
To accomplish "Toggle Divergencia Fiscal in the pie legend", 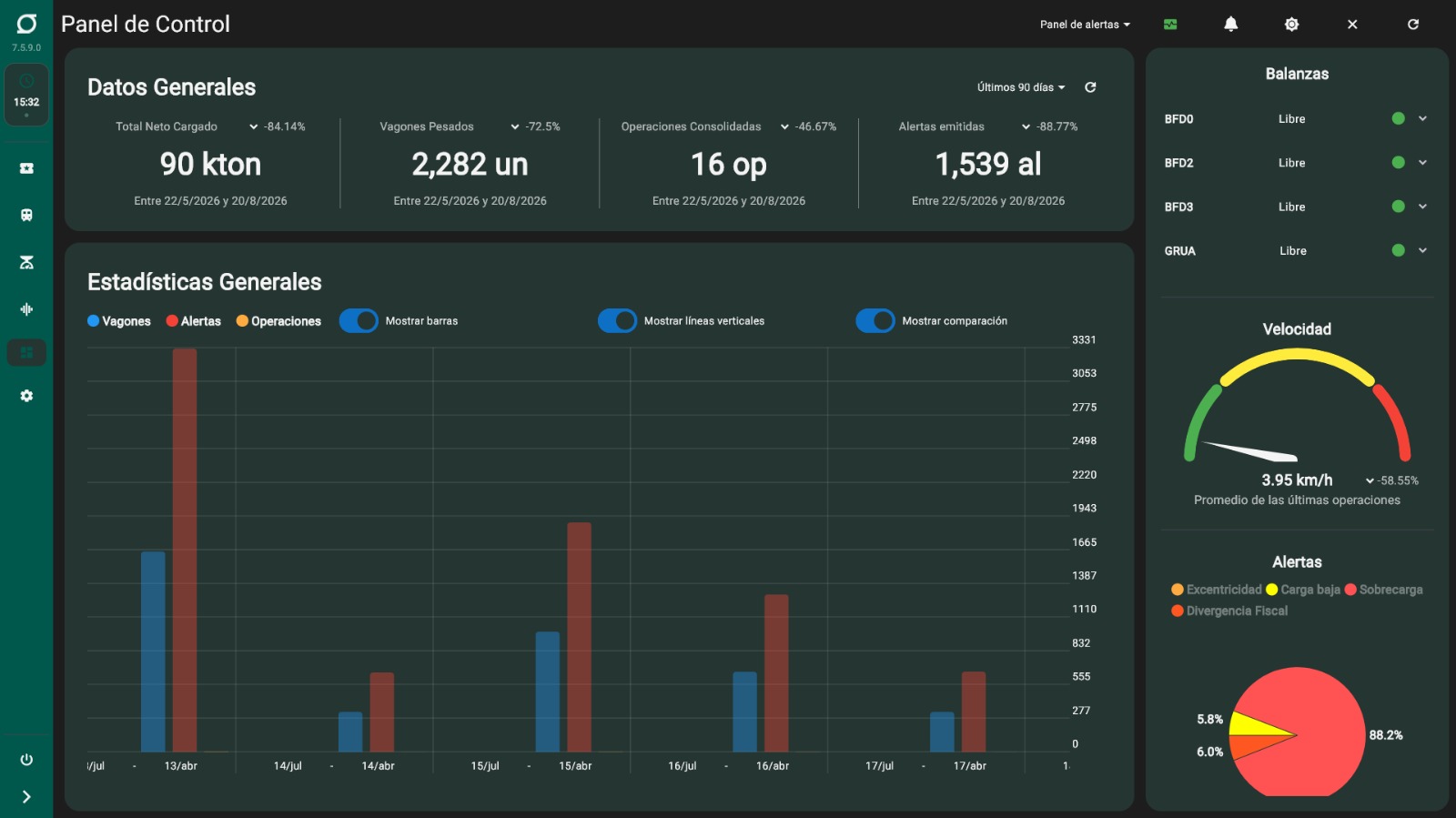I will [x=1229, y=611].
